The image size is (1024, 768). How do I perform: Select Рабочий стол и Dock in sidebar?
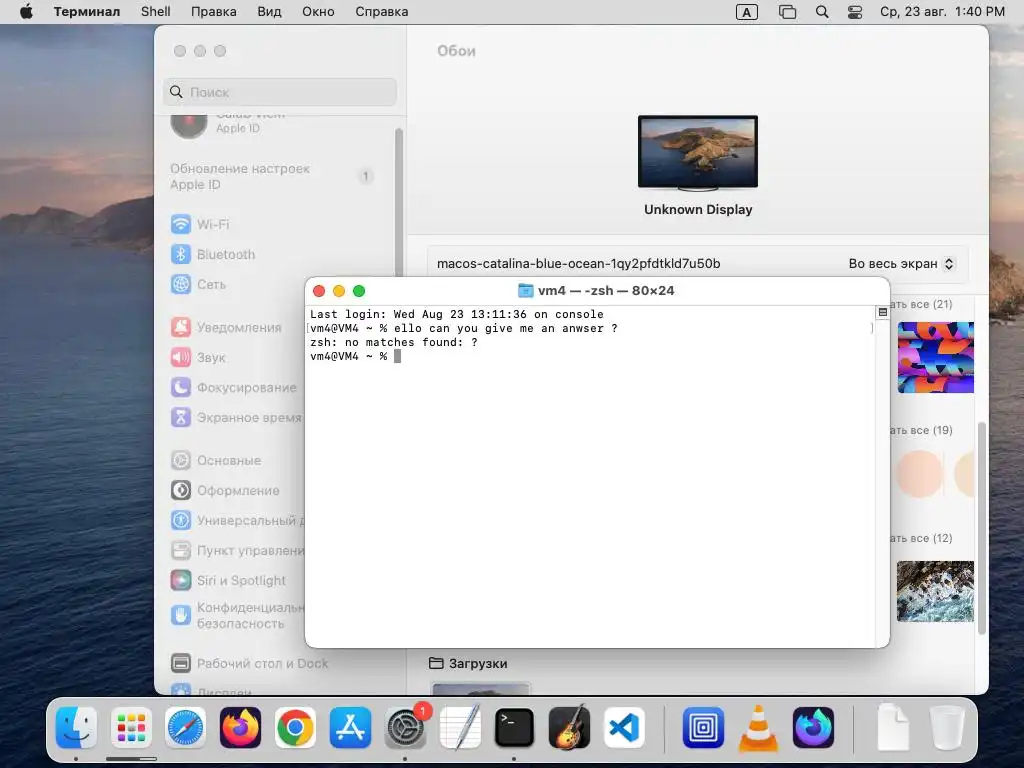[x=250, y=663]
